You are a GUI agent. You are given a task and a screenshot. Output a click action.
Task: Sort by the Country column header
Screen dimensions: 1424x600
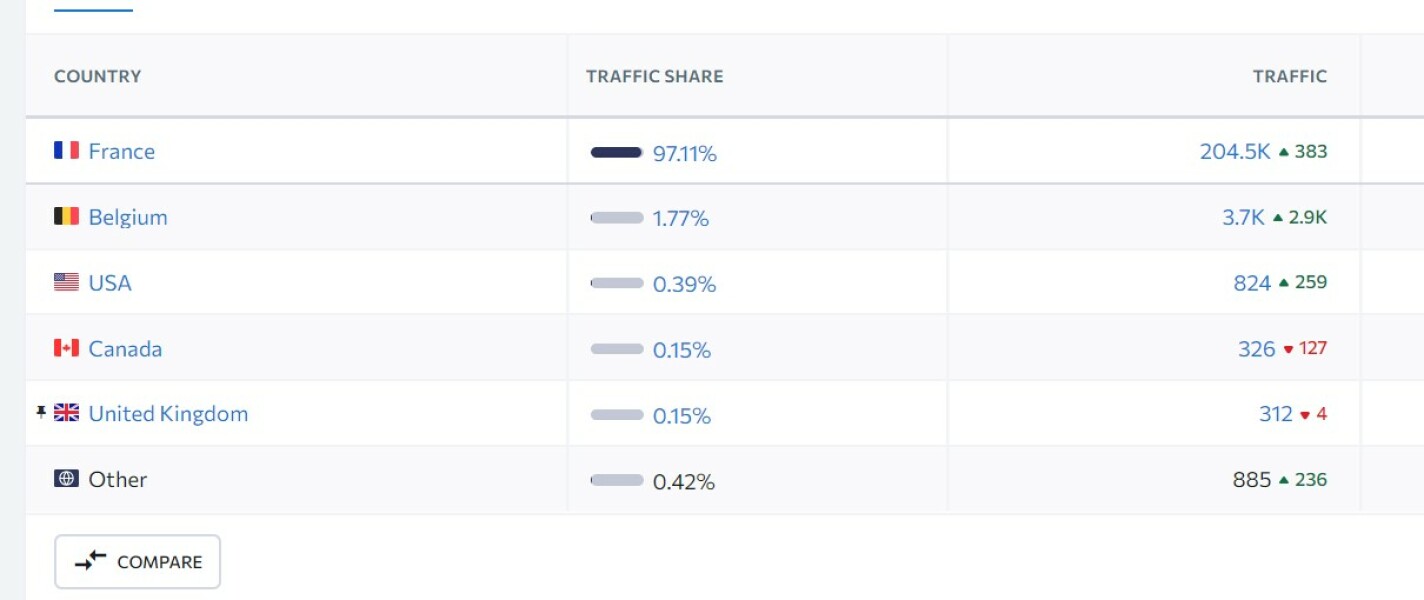tap(97, 76)
